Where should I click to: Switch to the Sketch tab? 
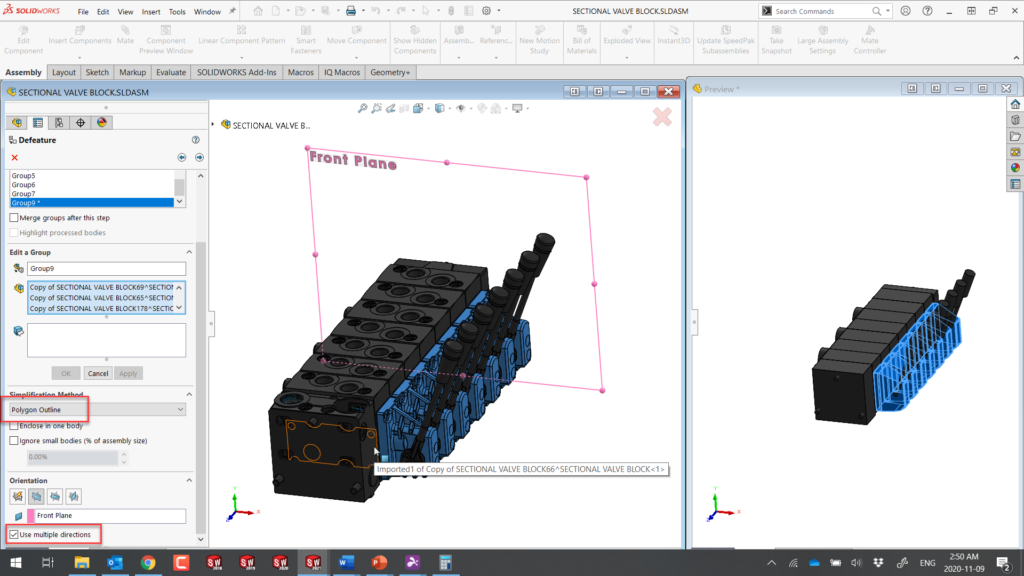pos(97,72)
